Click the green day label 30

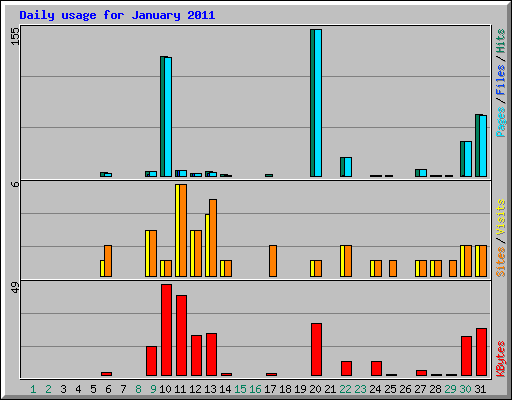tap(465, 389)
